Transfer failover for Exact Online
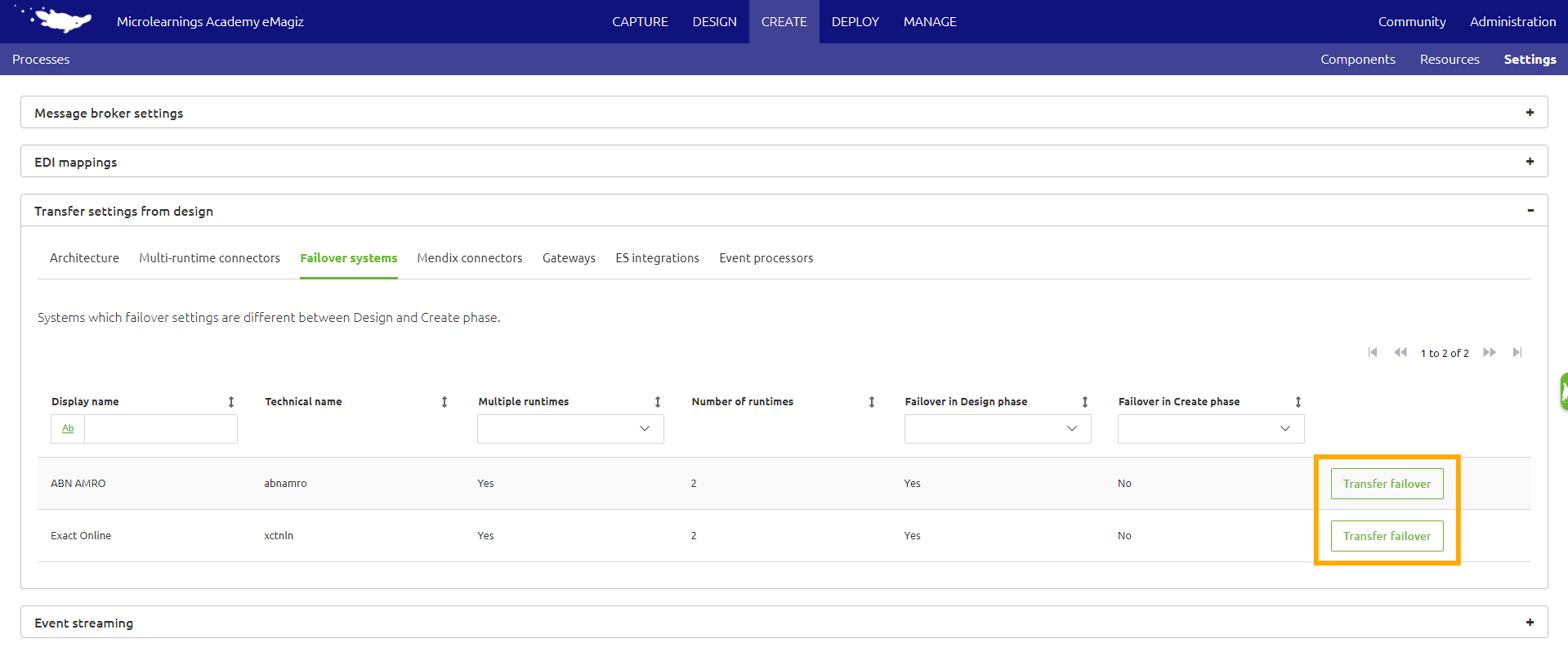 click(x=1387, y=536)
